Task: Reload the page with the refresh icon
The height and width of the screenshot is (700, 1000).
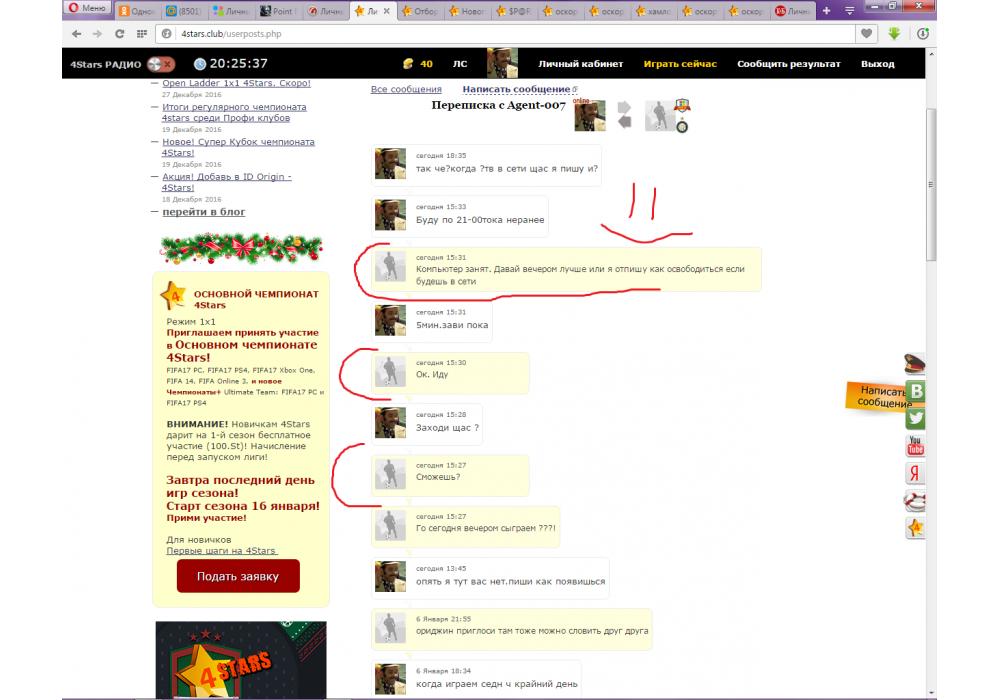Action: [x=119, y=34]
